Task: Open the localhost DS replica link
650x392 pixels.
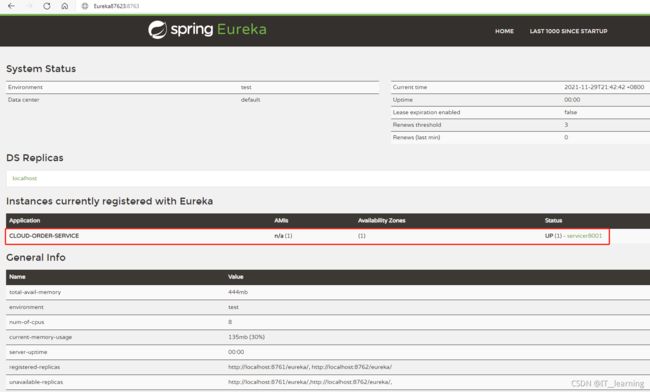Action: pos(24,178)
